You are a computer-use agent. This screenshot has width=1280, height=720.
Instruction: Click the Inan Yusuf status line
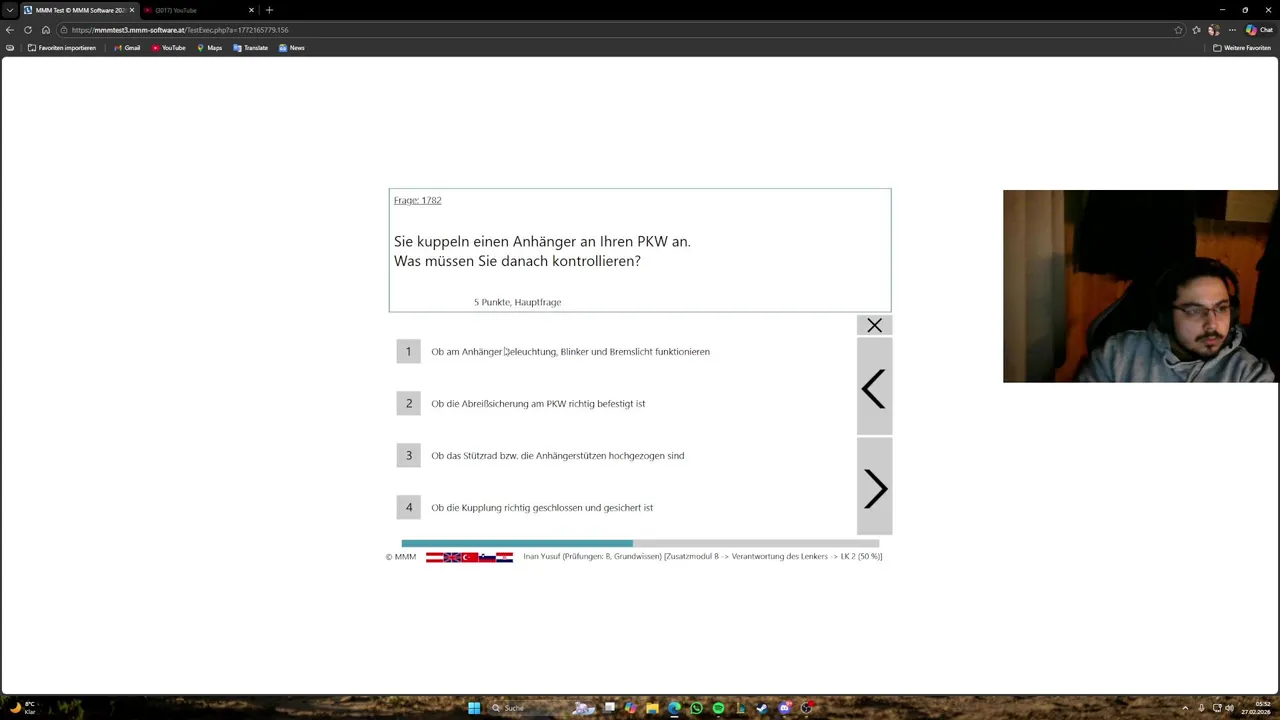(702, 557)
